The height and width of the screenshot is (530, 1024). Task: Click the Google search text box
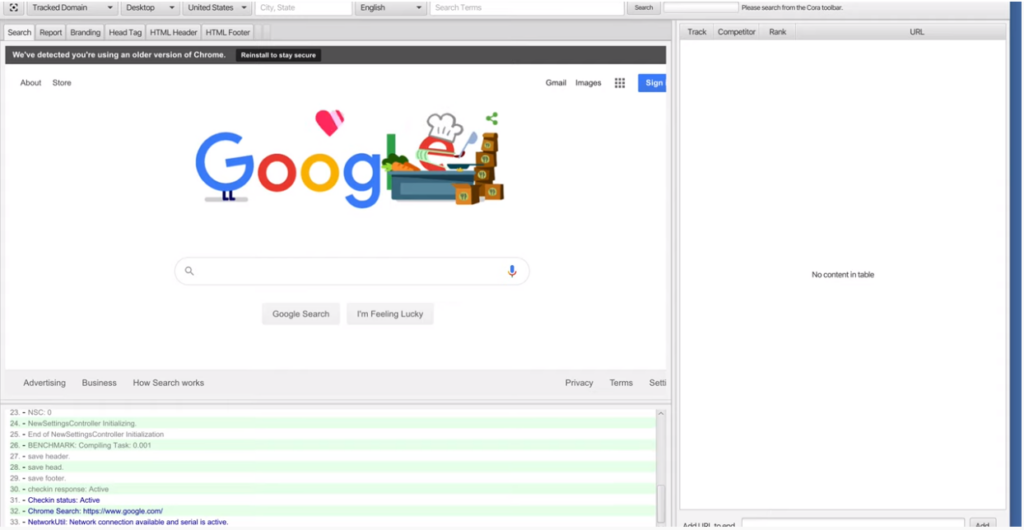point(351,271)
